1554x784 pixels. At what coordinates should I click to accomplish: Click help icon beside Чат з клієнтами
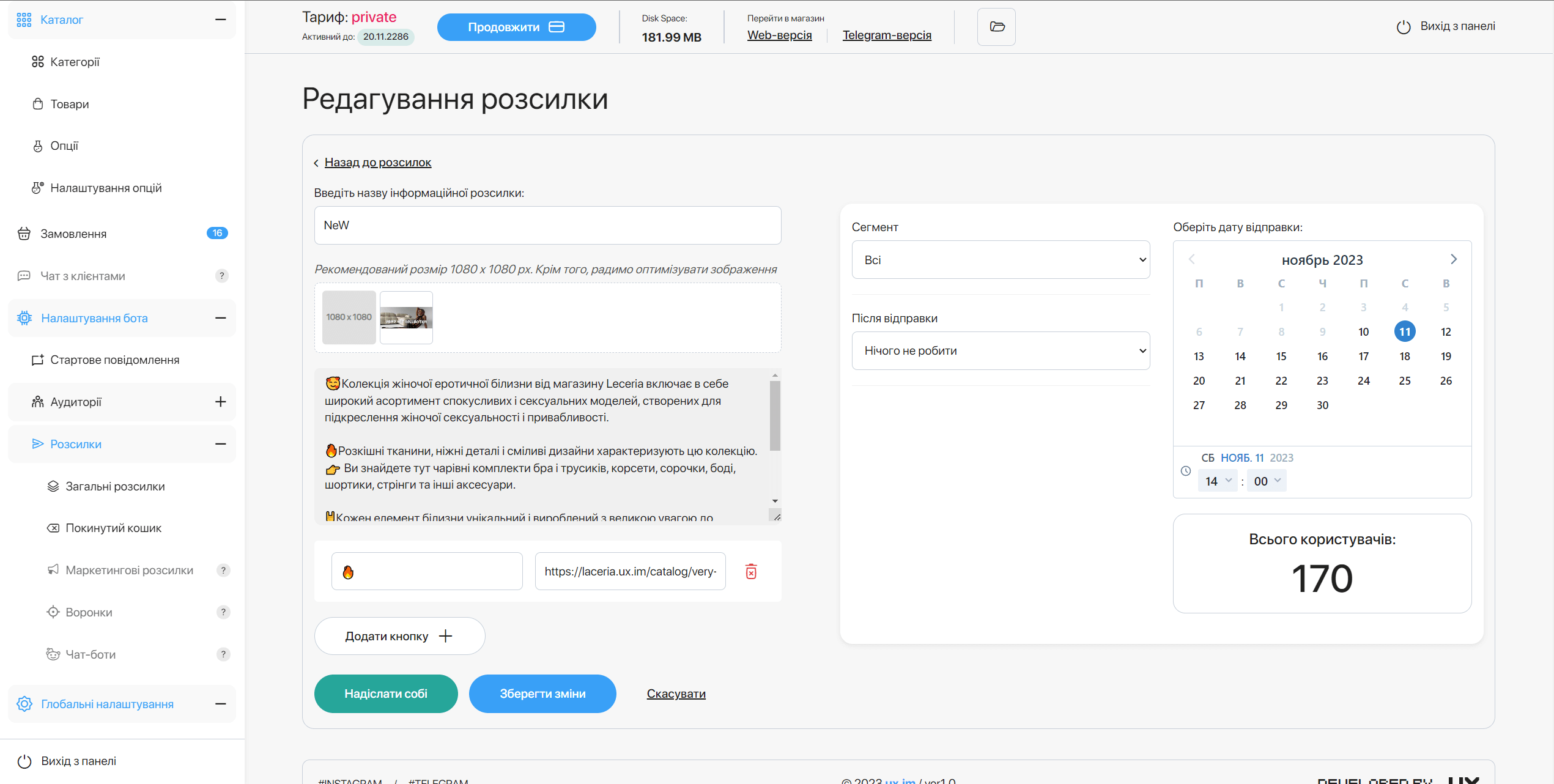pyautogui.click(x=222, y=276)
